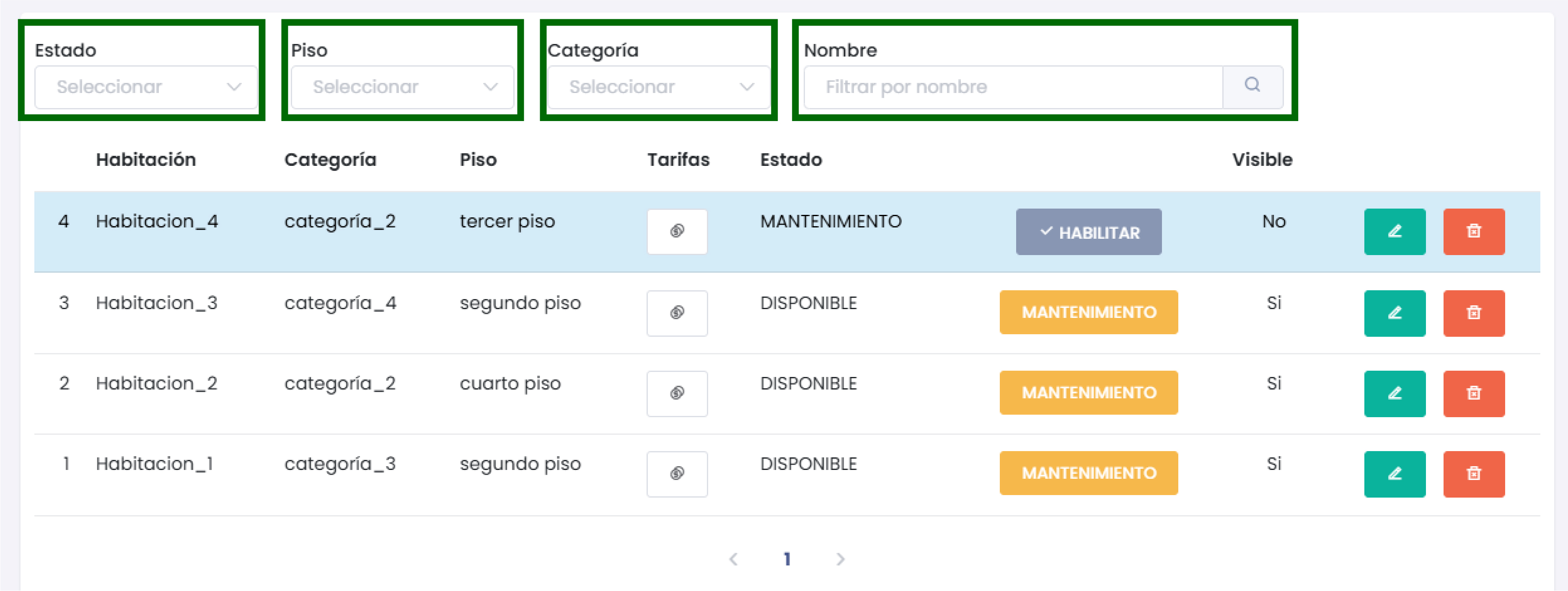Delete Habitacion_4 via trash button
1568x591 pixels.
click(x=1474, y=231)
